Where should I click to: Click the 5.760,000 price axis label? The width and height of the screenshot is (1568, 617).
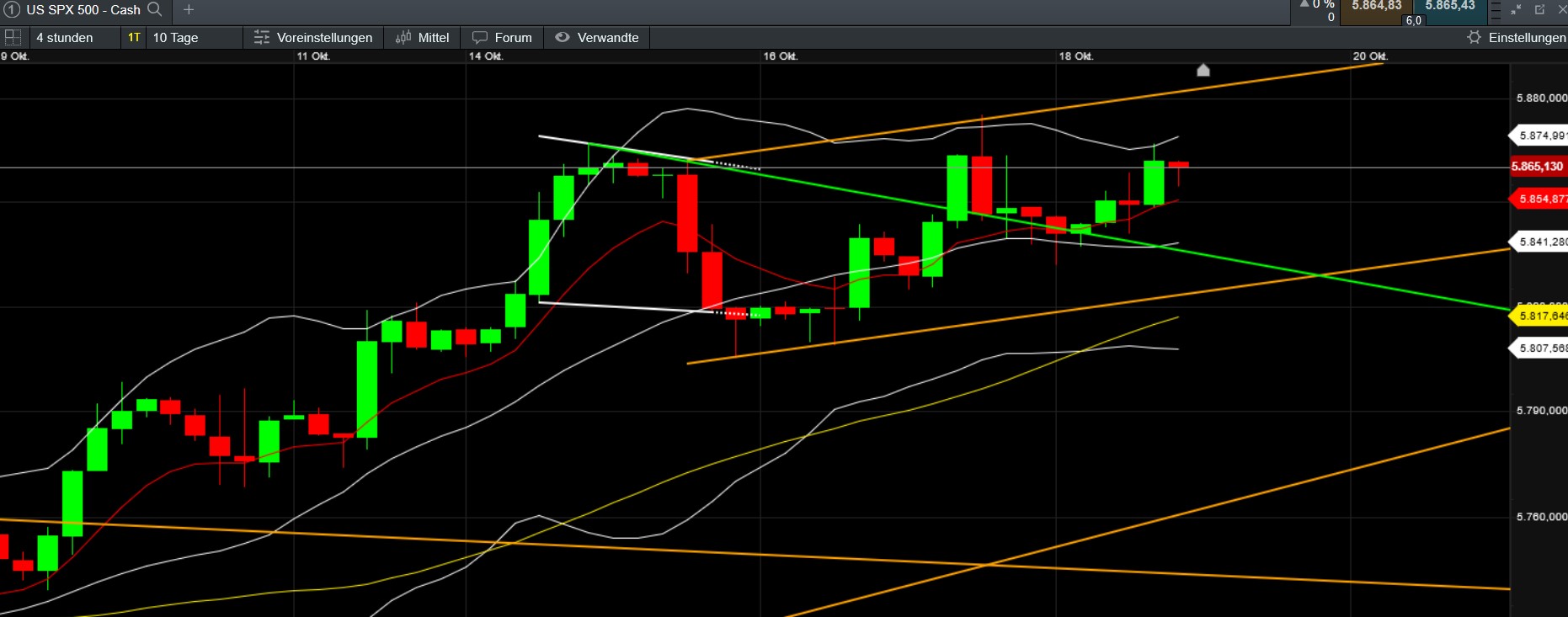(x=1542, y=516)
